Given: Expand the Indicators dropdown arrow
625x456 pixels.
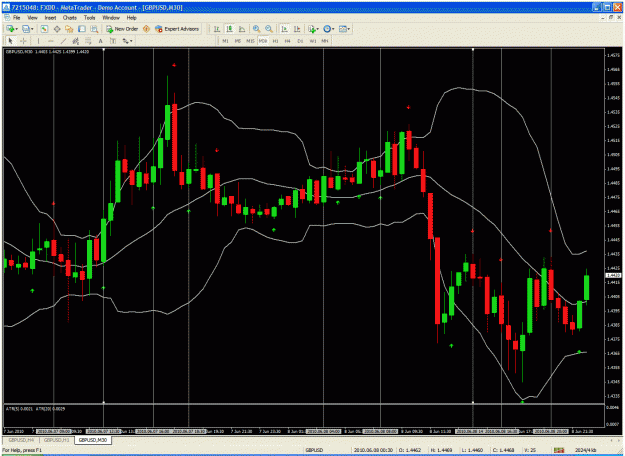Looking at the screenshot, I should [318, 29].
